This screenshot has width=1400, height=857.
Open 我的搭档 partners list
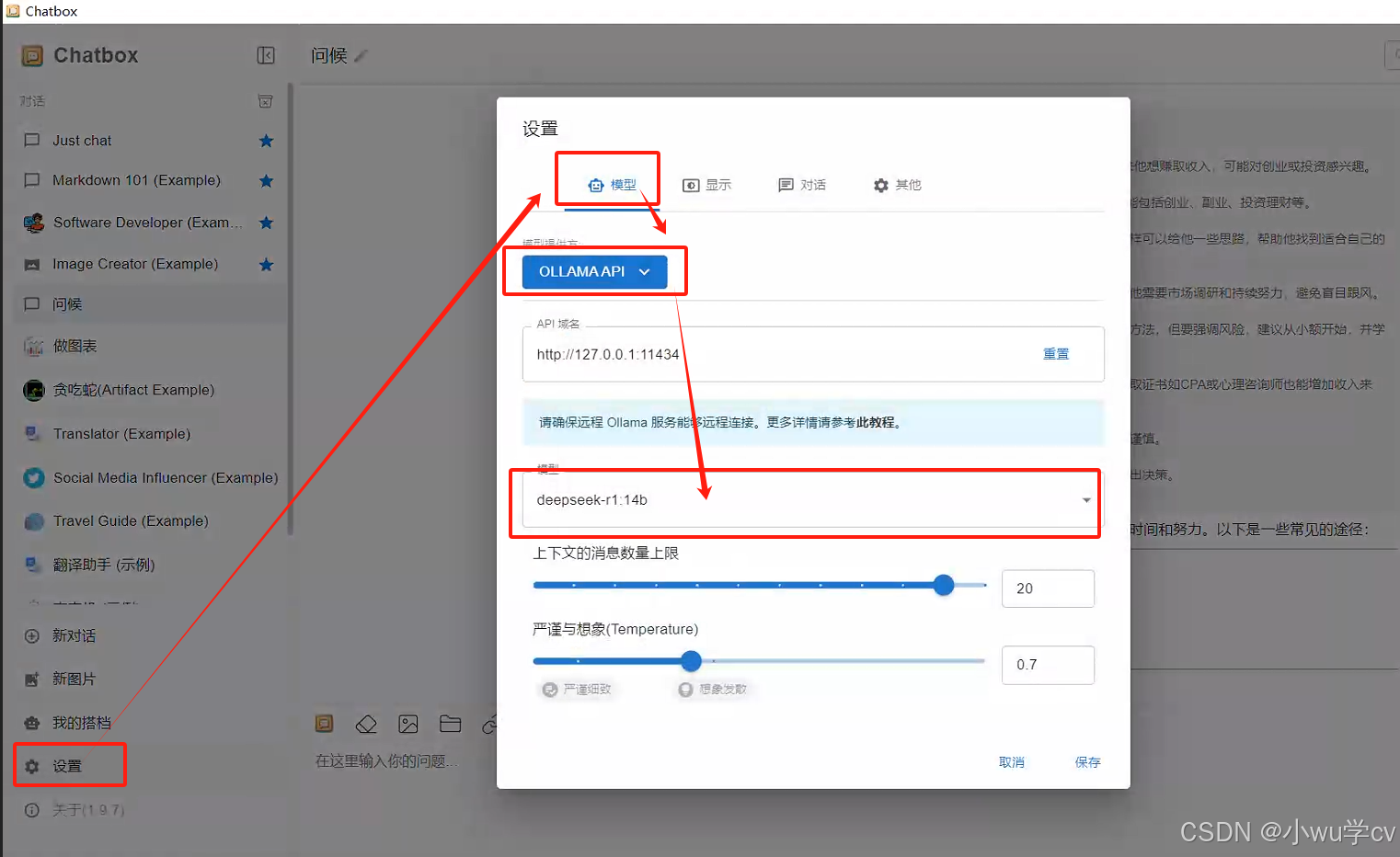[81, 723]
